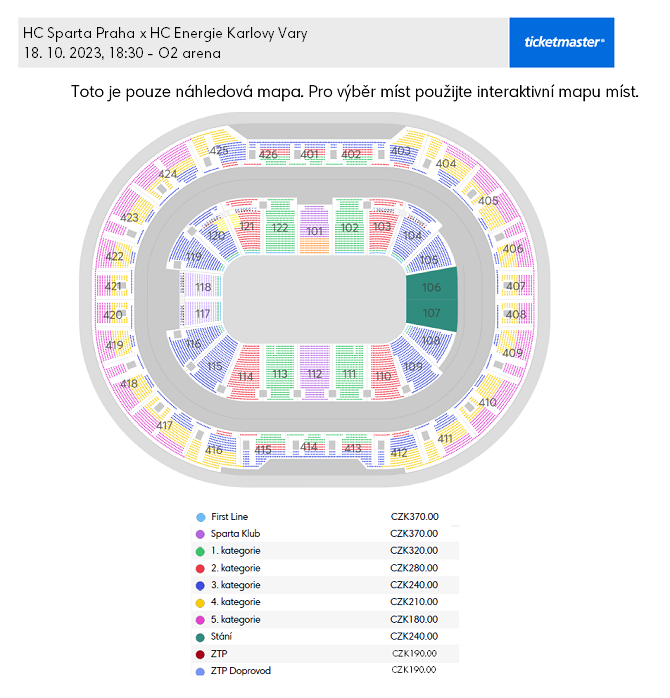This screenshot has height=698, width=670.
Task: Select standing section 107
Action: (431, 313)
